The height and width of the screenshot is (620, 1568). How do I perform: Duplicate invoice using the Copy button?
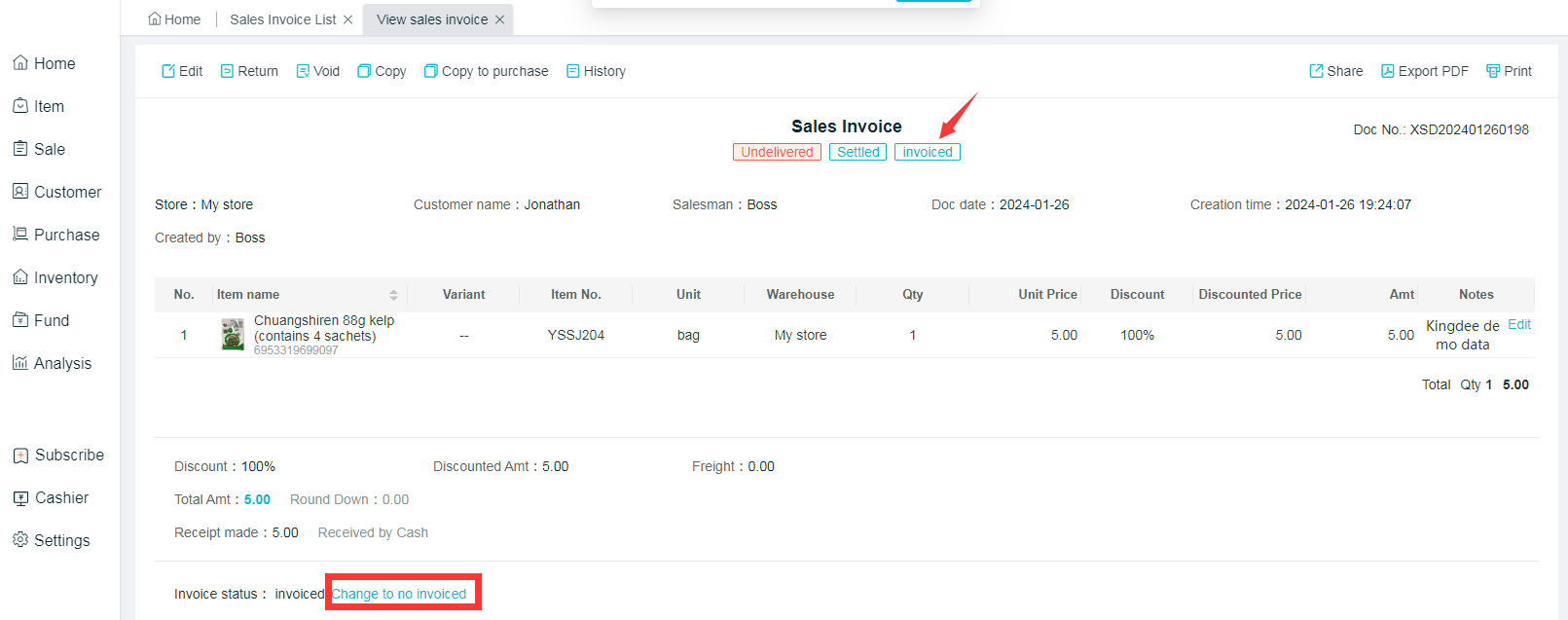coord(382,71)
